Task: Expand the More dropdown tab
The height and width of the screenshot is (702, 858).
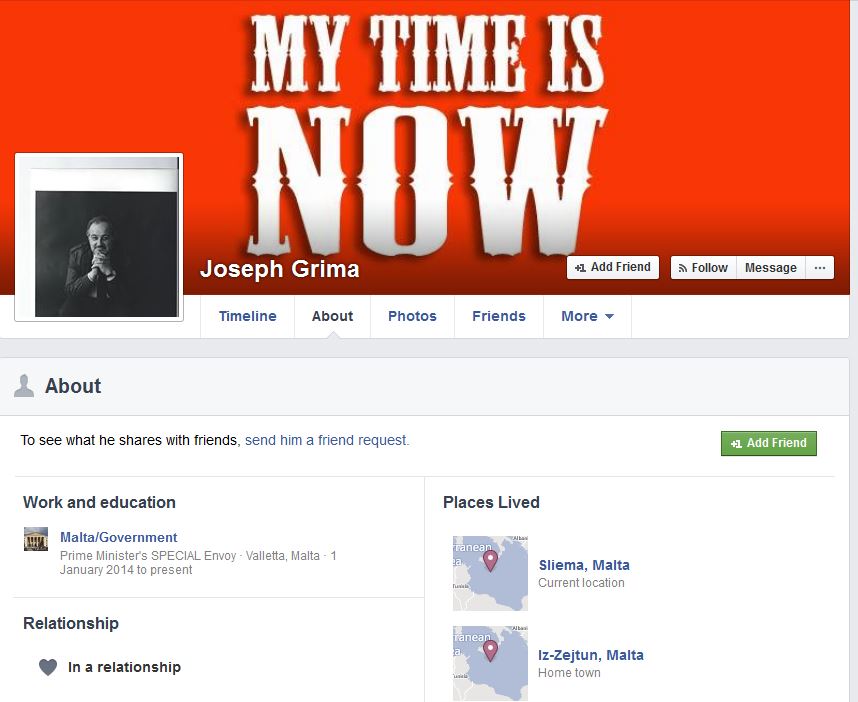Action: point(587,316)
